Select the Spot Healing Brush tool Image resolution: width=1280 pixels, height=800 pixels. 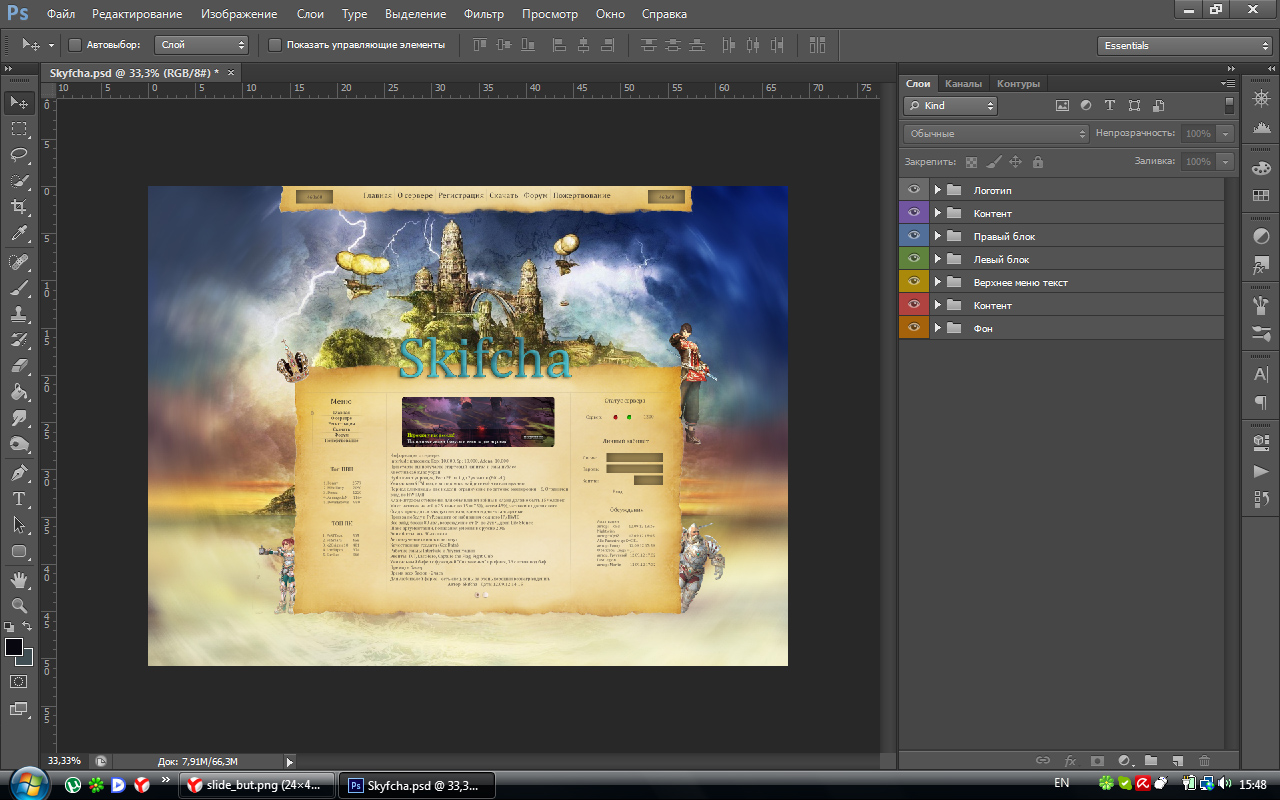(x=19, y=262)
